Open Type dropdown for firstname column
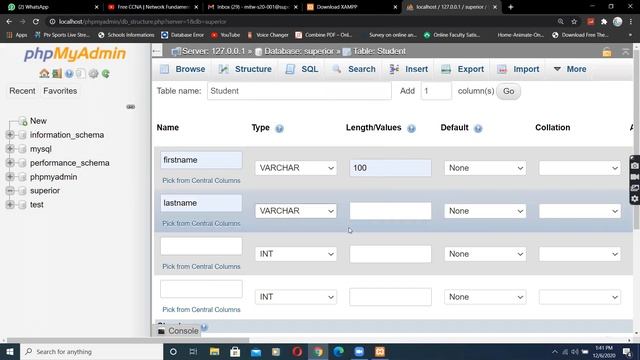640x360 pixels. pos(296,168)
